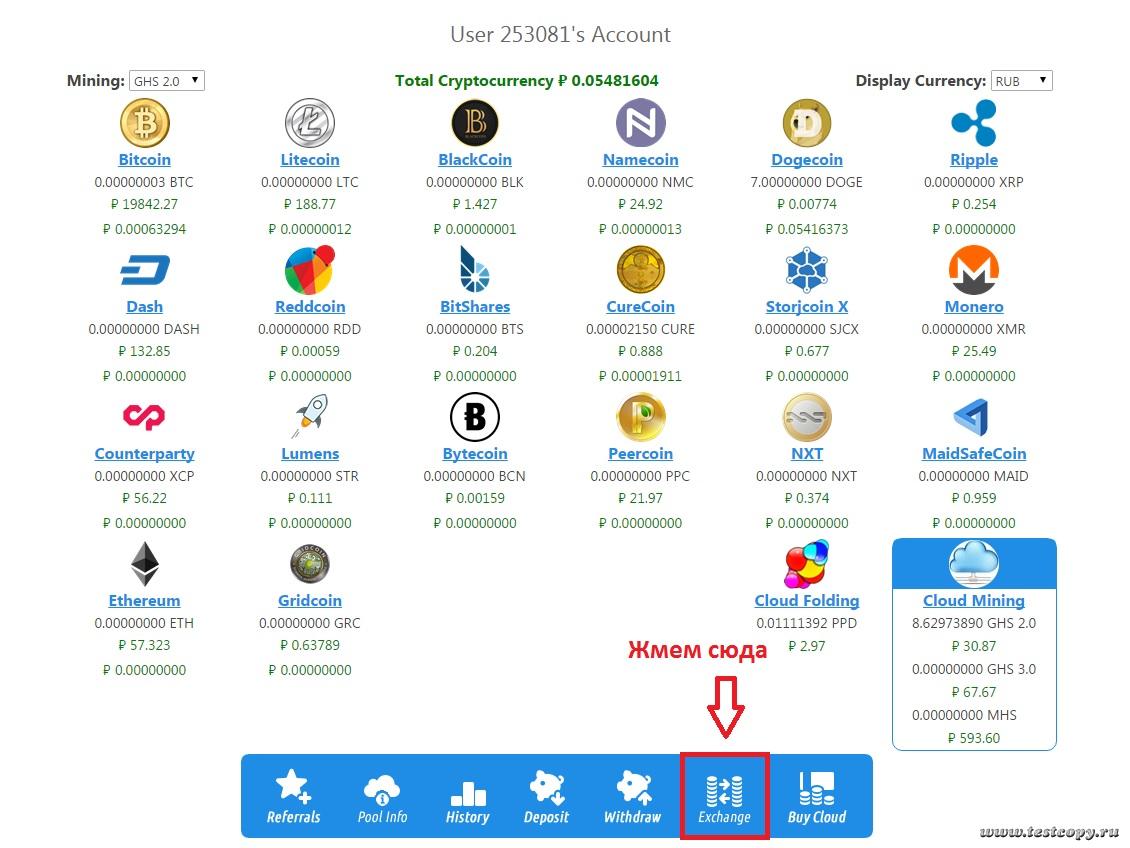
Task: Open the Mining GHS 2.0 dropdown
Action: (x=167, y=81)
